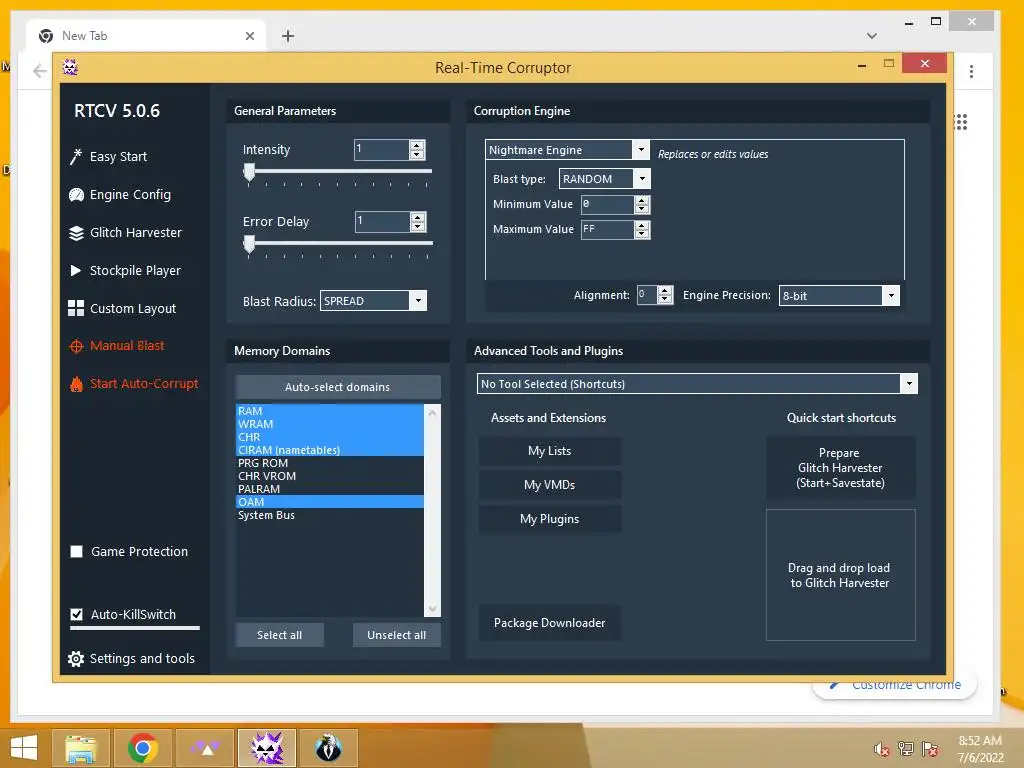The image size is (1024, 768).
Task: Open the Stockpile Player section
Action: [x=135, y=270]
